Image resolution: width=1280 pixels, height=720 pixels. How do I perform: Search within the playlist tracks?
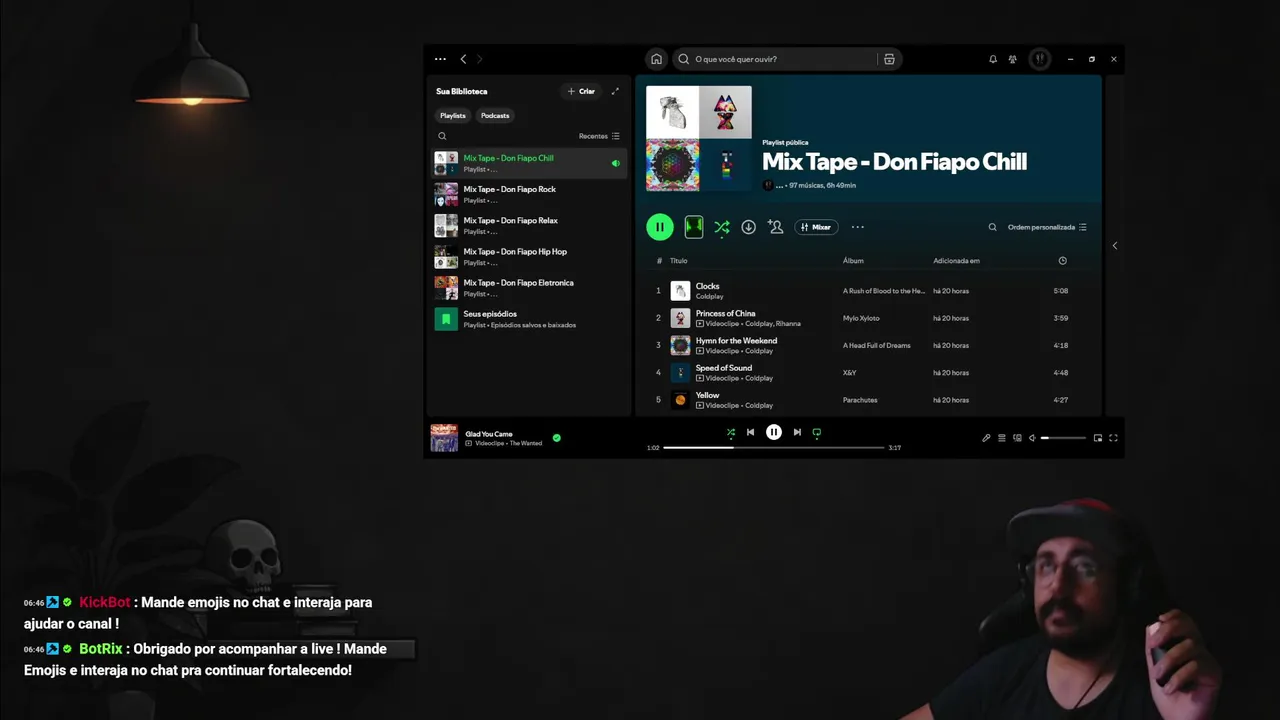pos(992,227)
